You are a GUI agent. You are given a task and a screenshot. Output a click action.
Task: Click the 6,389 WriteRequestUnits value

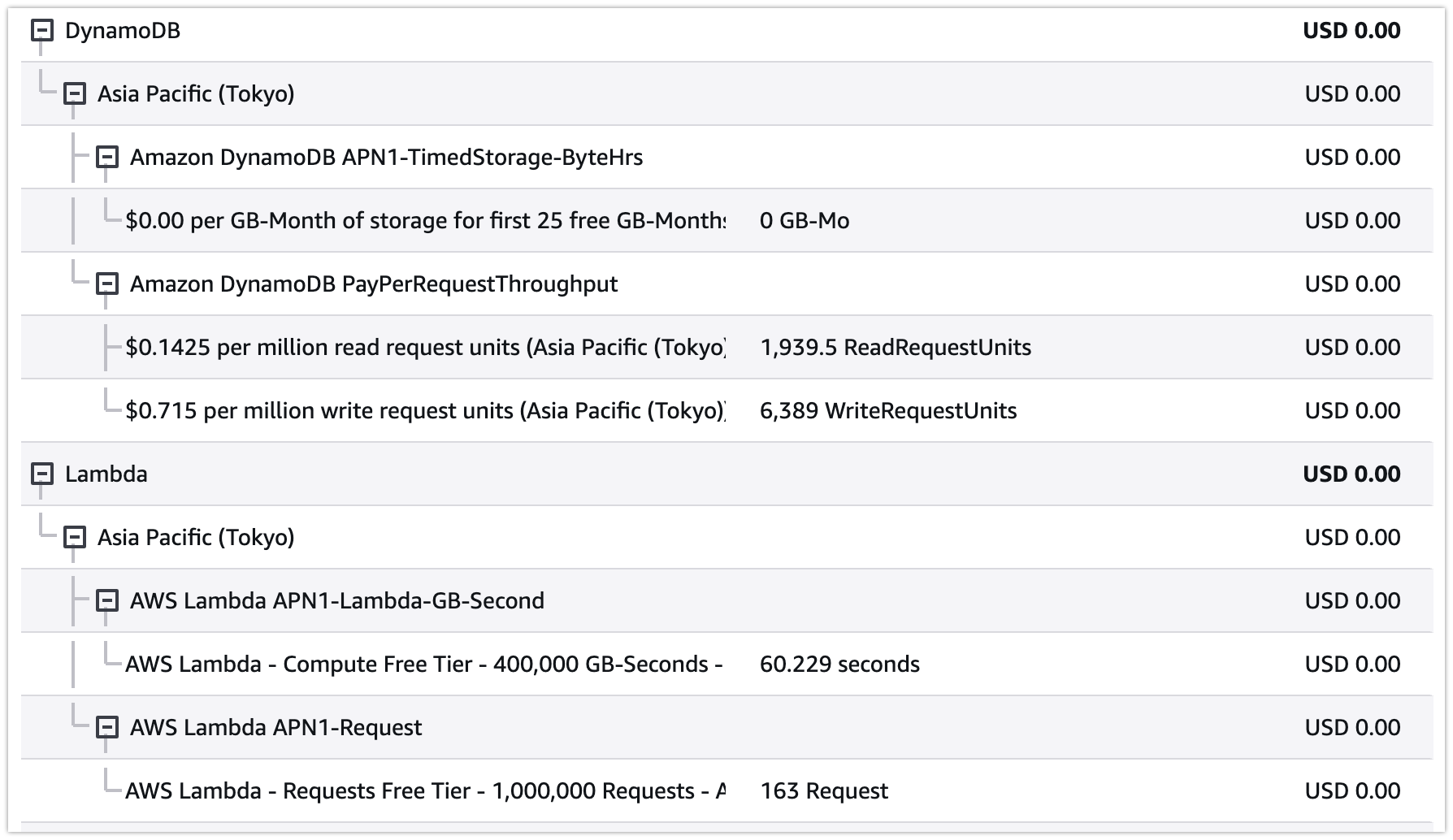(x=888, y=411)
